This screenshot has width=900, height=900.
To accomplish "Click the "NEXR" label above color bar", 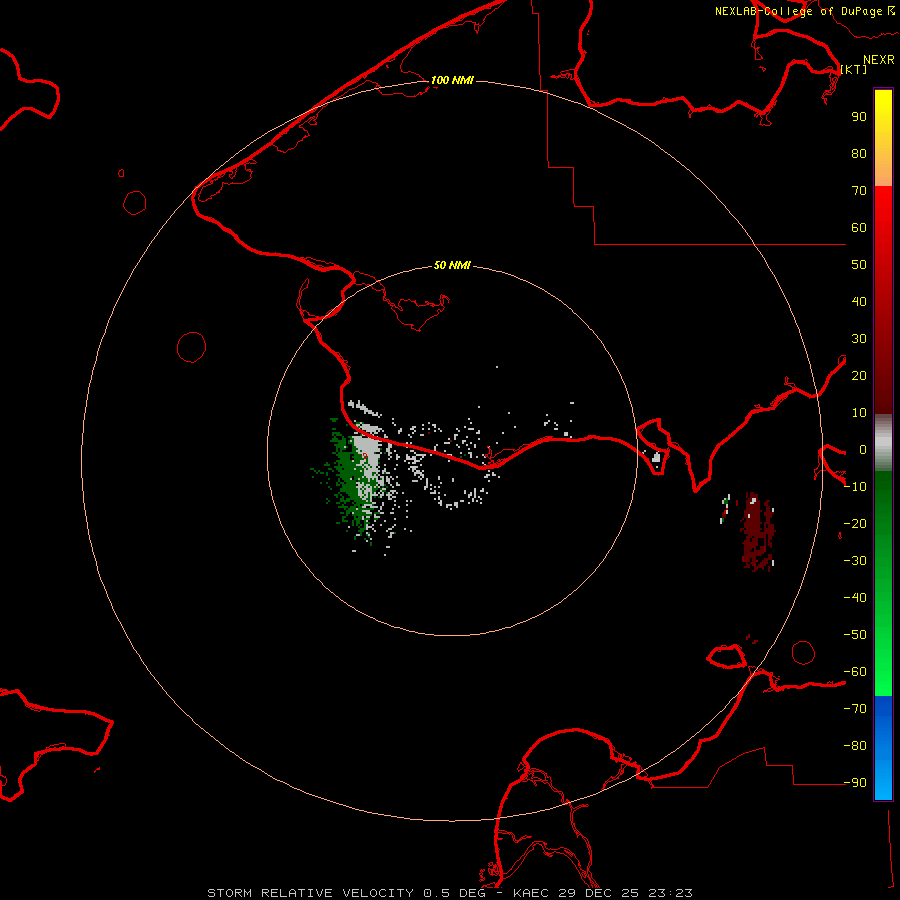I will tap(879, 60).
